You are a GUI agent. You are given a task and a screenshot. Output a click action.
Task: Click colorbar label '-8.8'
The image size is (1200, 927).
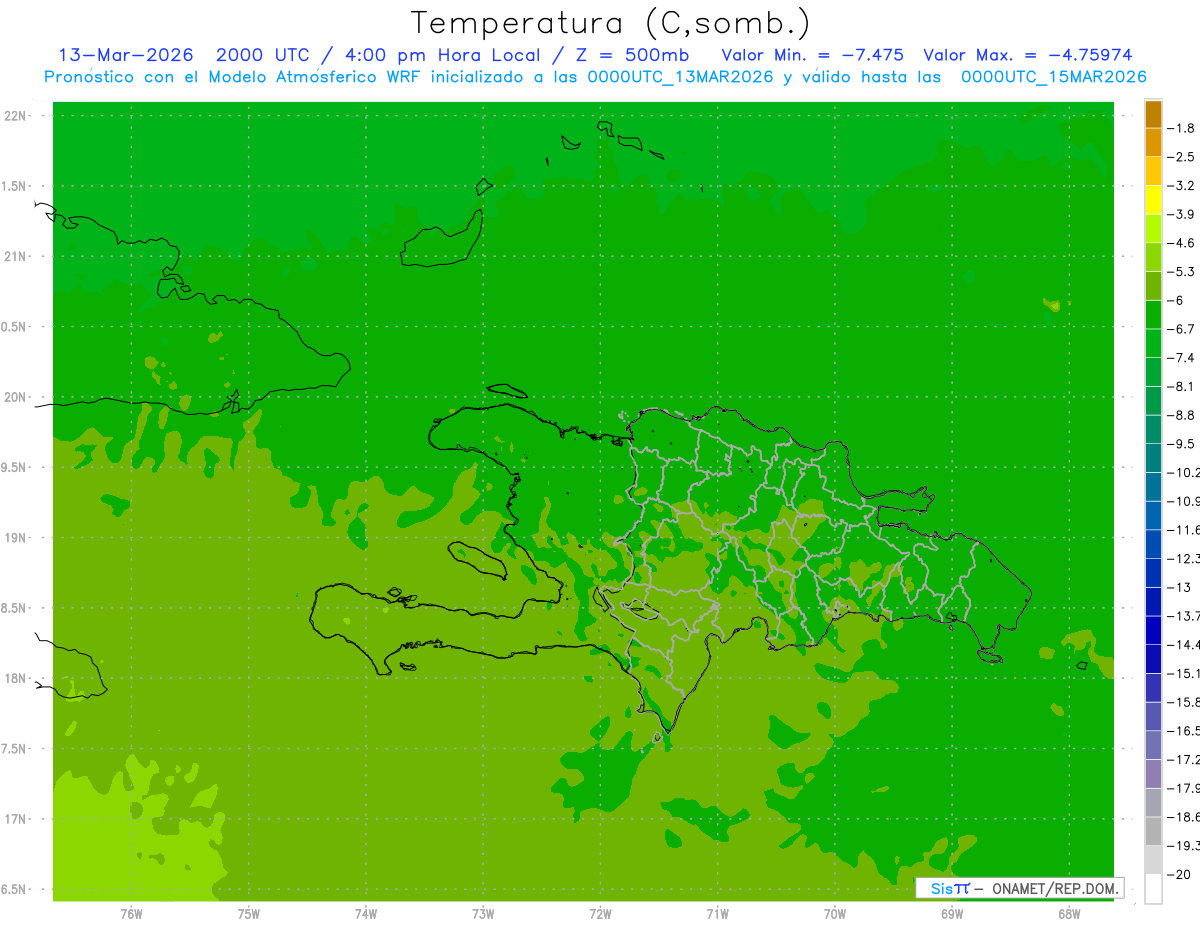(x=1183, y=415)
